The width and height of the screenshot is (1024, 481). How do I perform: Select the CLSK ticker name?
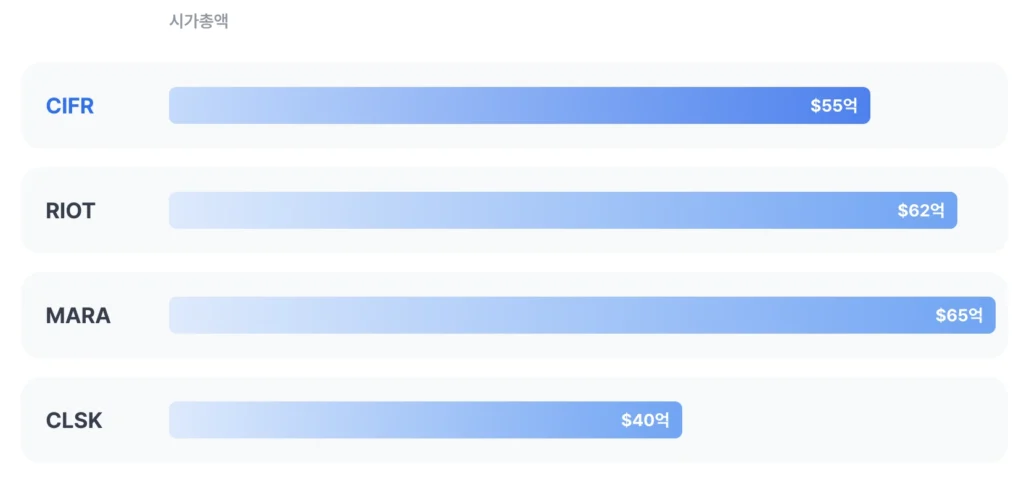coord(74,421)
